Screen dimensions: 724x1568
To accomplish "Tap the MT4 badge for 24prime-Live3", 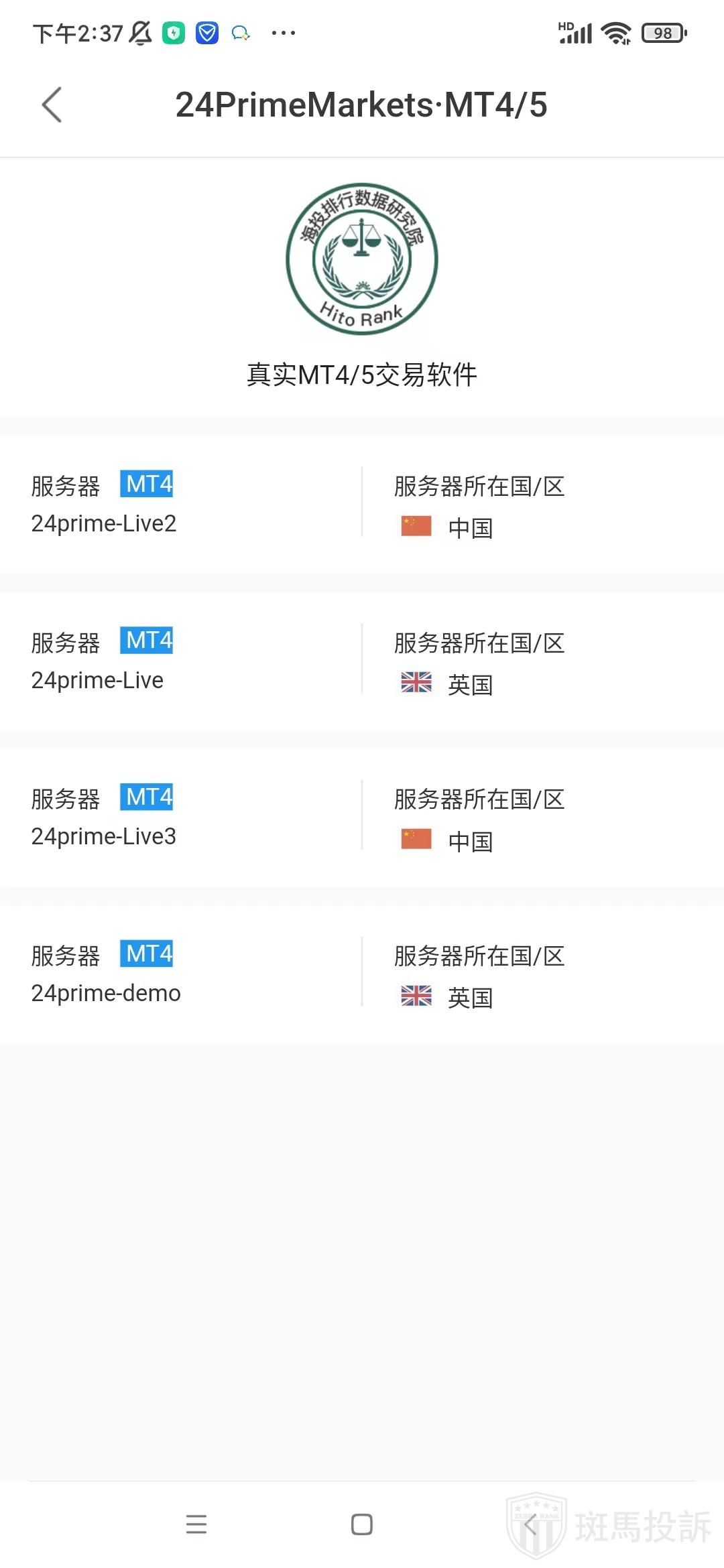I will [x=147, y=797].
